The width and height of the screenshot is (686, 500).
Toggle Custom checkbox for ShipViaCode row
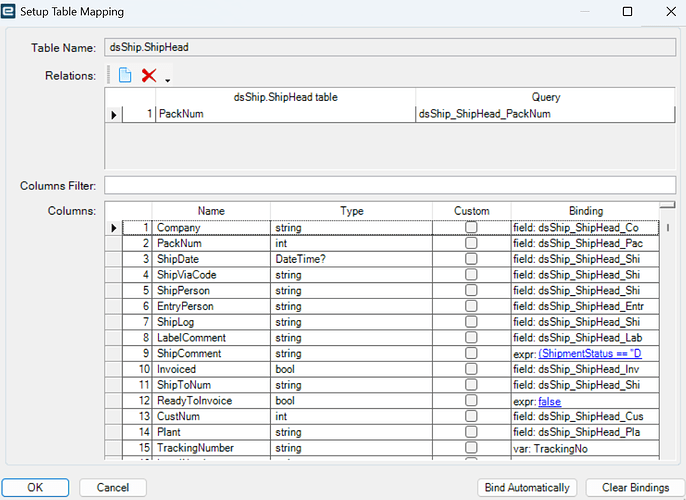point(471,275)
